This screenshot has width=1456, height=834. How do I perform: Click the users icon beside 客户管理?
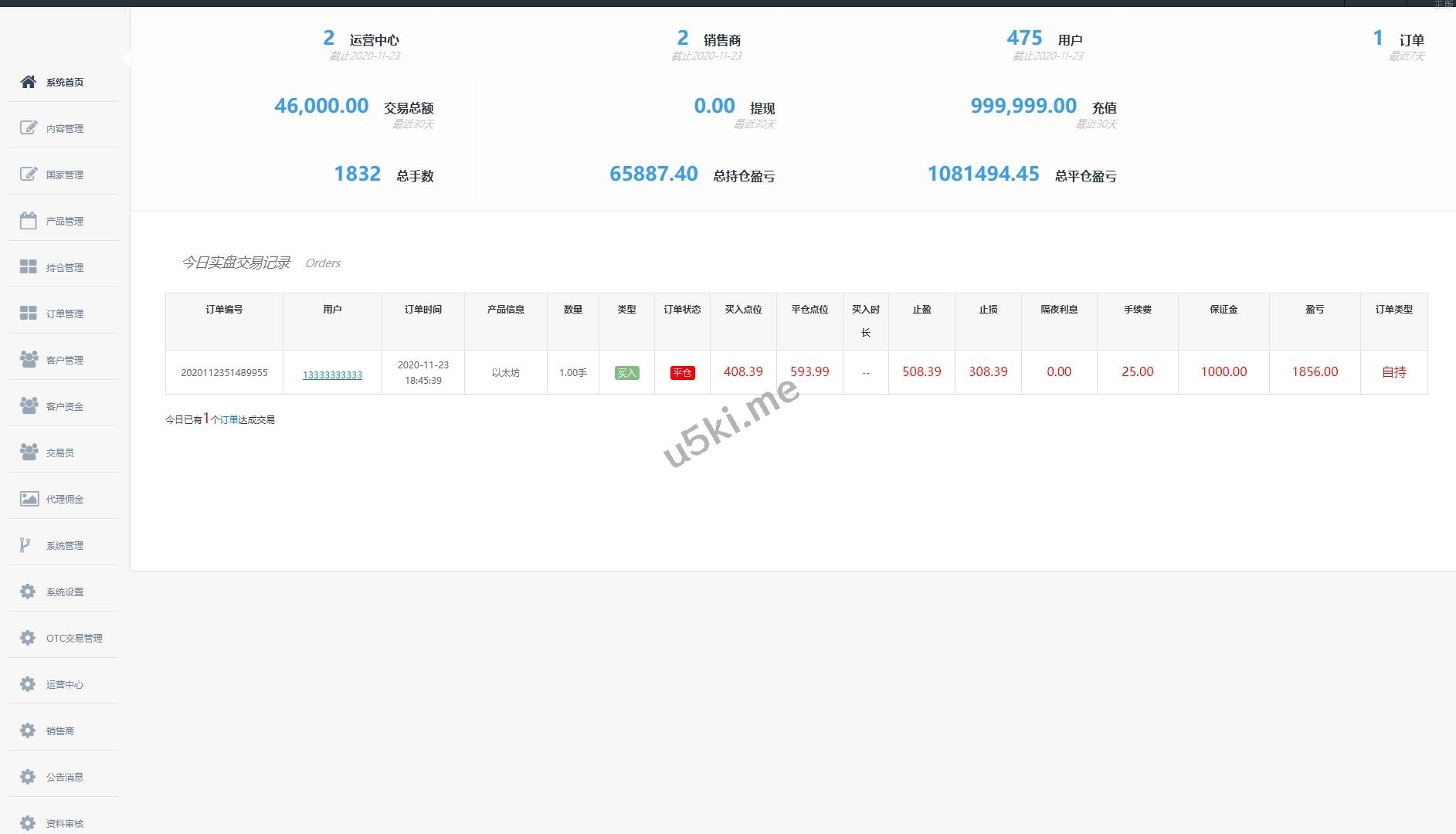[29, 360]
